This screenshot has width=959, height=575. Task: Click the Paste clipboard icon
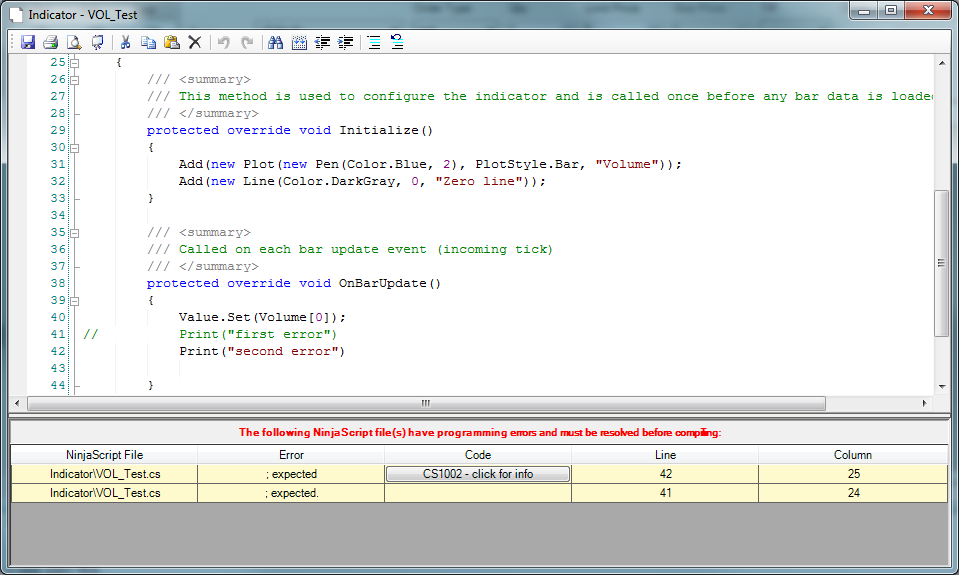click(171, 42)
